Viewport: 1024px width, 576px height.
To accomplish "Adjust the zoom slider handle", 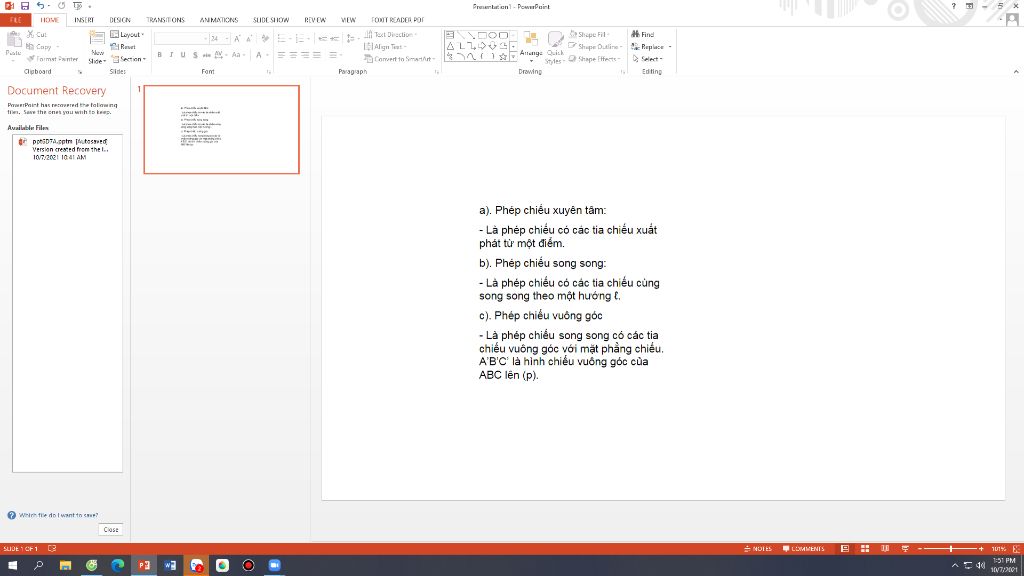I will pyautogui.click(x=951, y=549).
